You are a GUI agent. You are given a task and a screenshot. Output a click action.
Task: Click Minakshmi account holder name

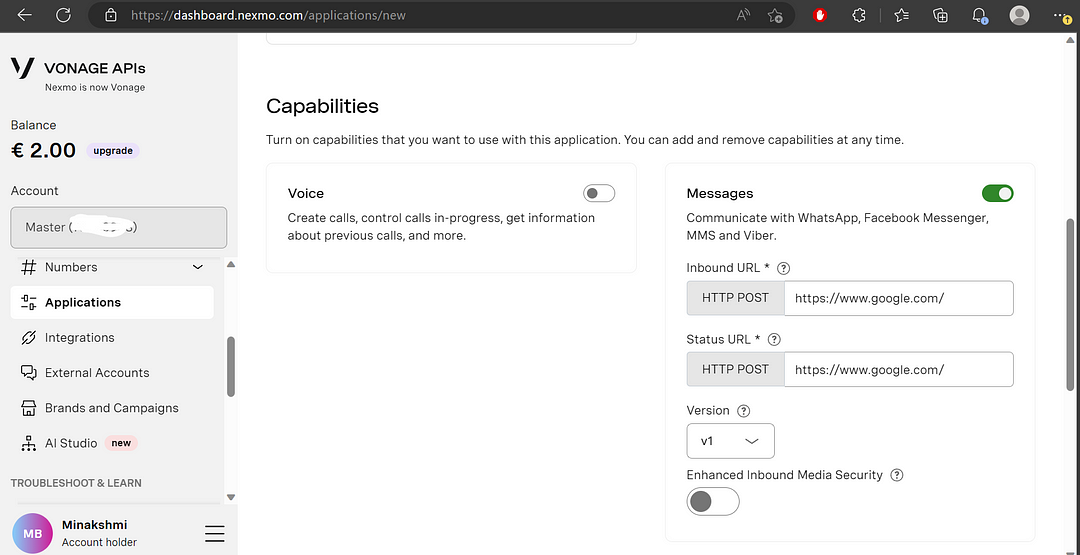point(94,525)
